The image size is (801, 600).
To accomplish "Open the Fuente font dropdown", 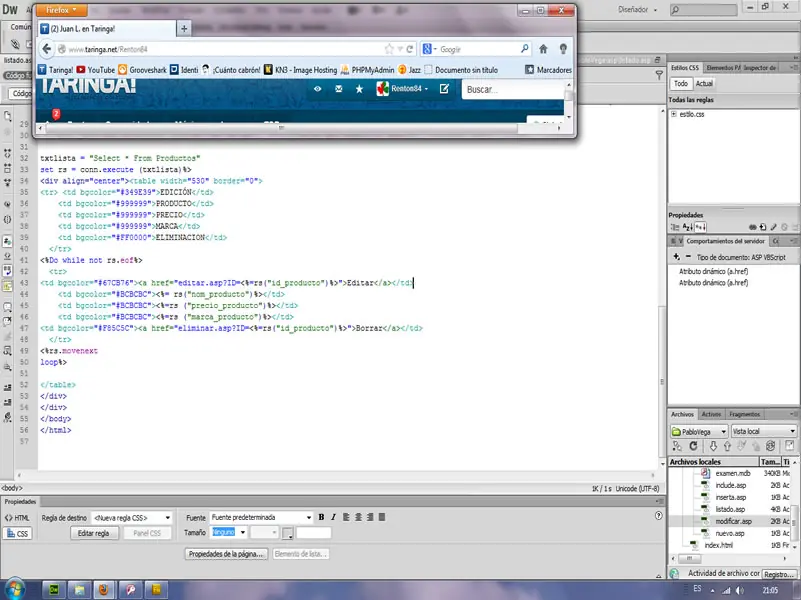I will tap(260, 517).
